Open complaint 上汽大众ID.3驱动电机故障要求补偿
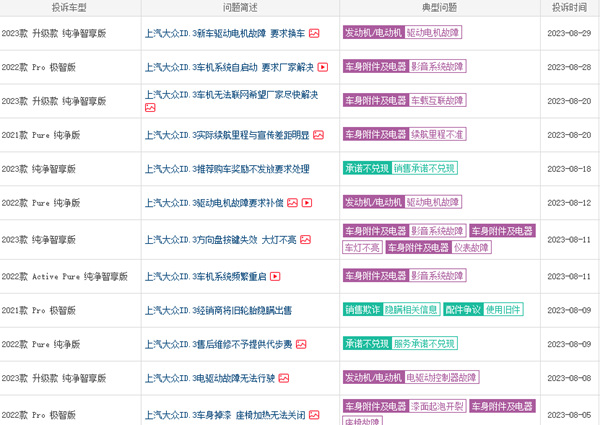The image size is (600, 425). click(214, 203)
